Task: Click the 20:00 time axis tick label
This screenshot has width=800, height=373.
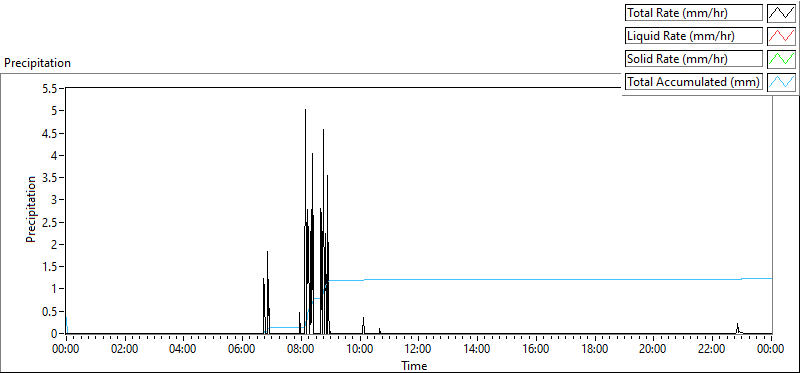Action: point(654,350)
